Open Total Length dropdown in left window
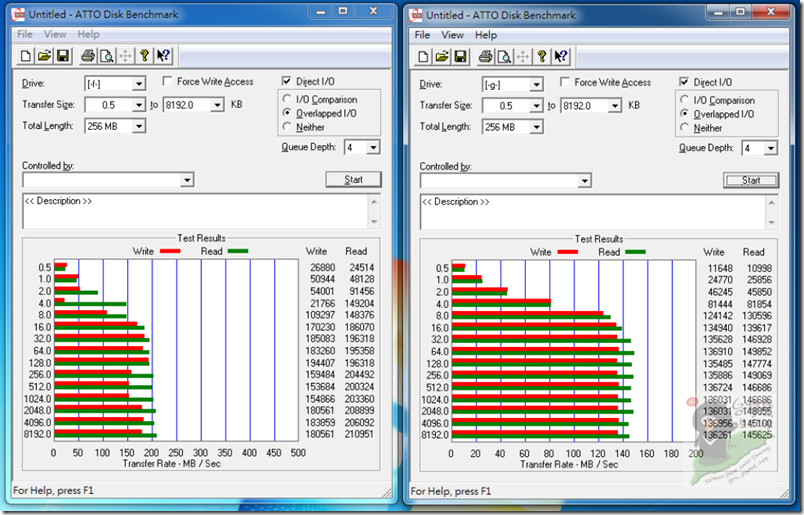Image resolution: width=804 pixels, height=515 pixels. click(138, 126)
